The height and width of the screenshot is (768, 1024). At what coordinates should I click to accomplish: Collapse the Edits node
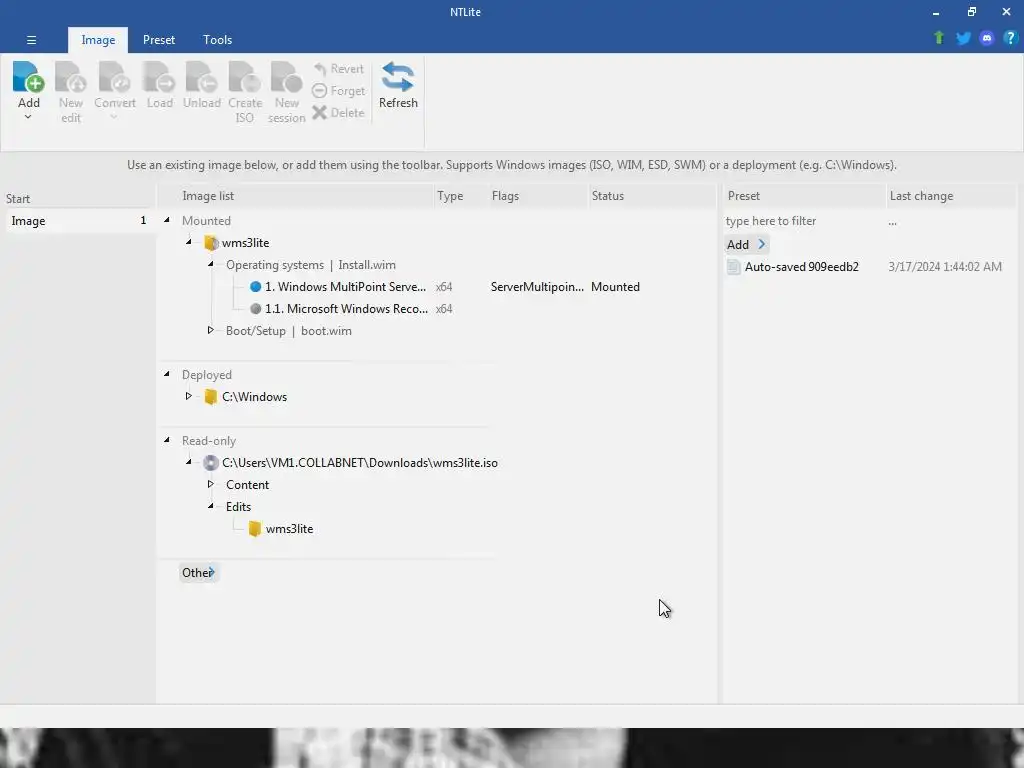[210, 506]
